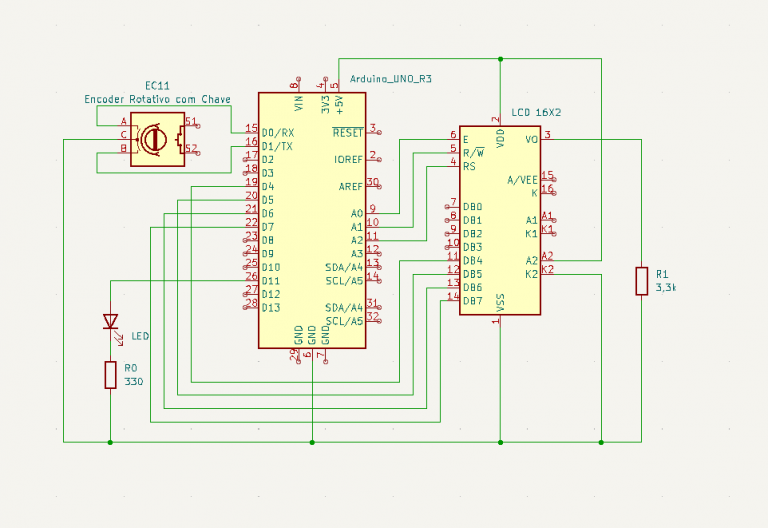Click the RS pin label on LCD
The width and height of the screenshot is (768, 528).
[469, 166]
